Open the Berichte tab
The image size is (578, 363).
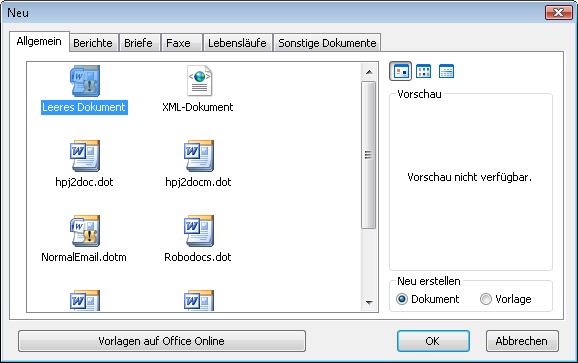(x=93, y=43)
